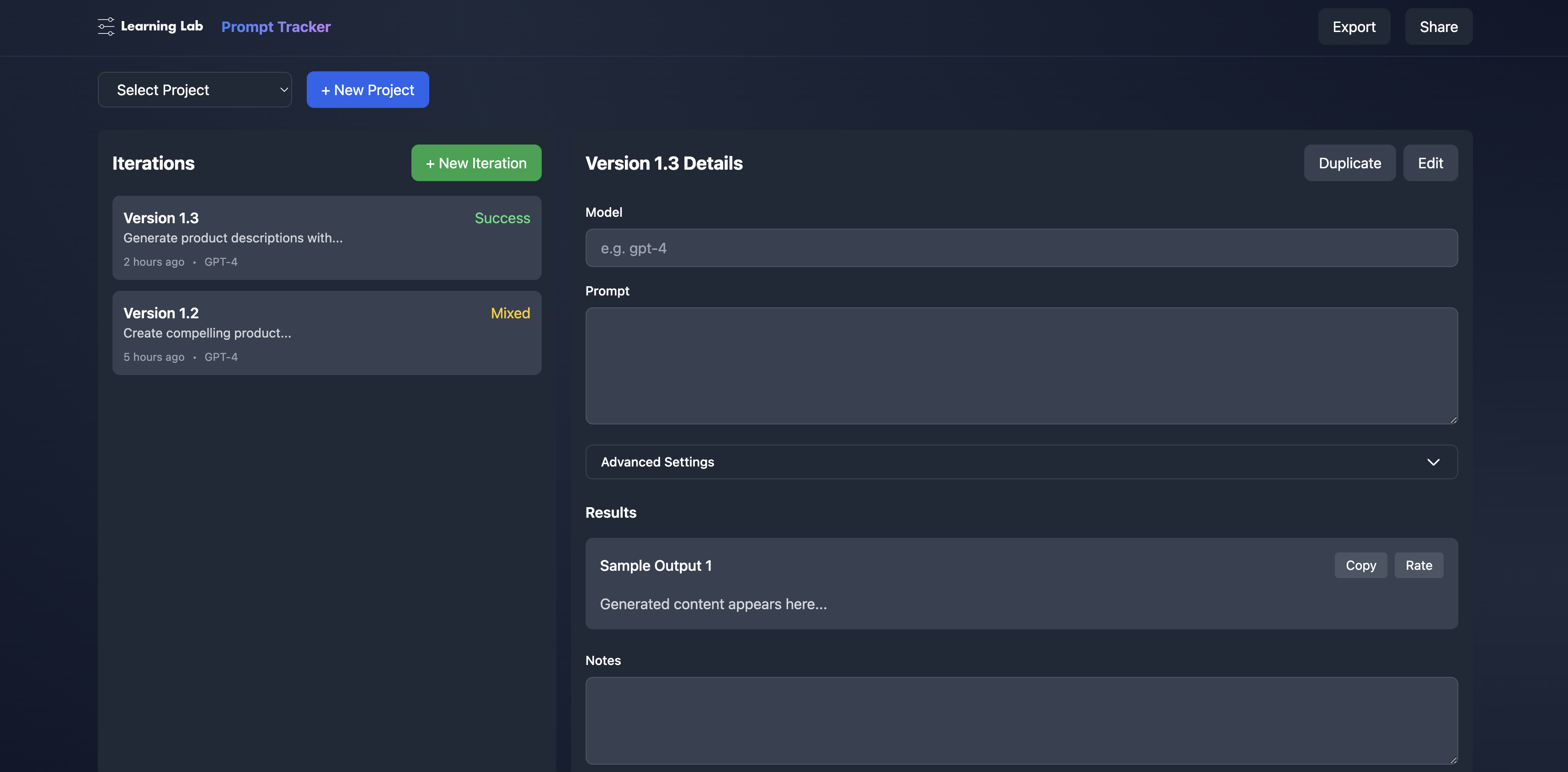Duplicate Version 1.3
Viewport: 1568px width, 772px height.
pyautogui.click(x=1349, y=162)
